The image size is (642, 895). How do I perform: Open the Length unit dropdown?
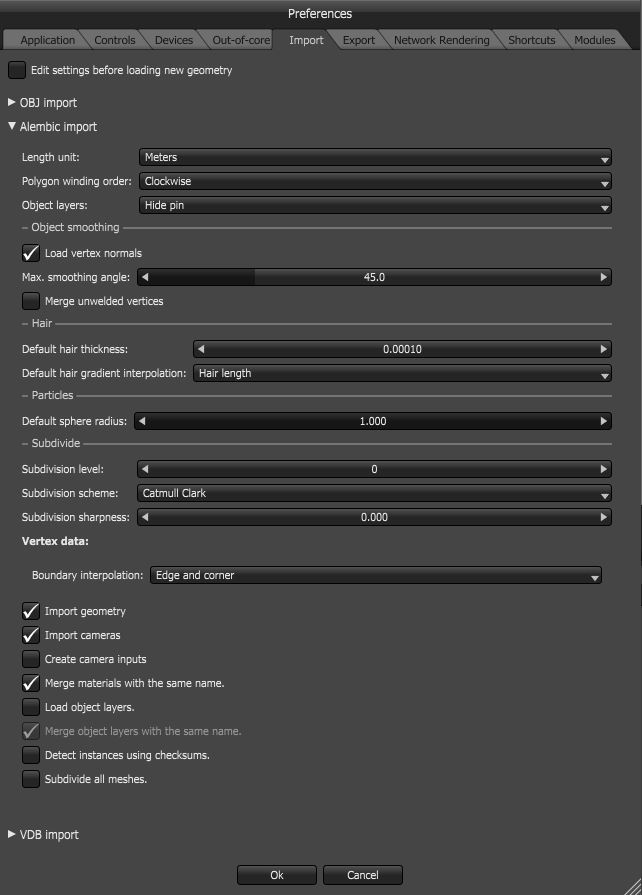point(375,157)
